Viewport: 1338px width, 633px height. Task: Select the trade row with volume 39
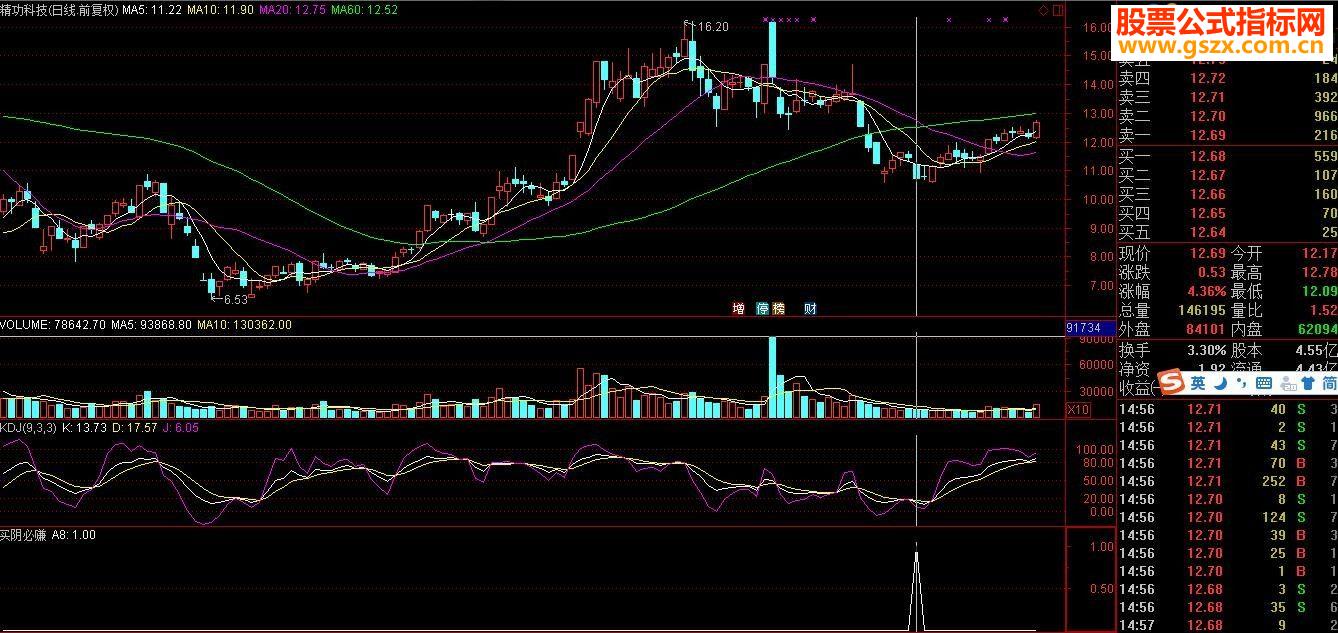tap(1227, 535)
